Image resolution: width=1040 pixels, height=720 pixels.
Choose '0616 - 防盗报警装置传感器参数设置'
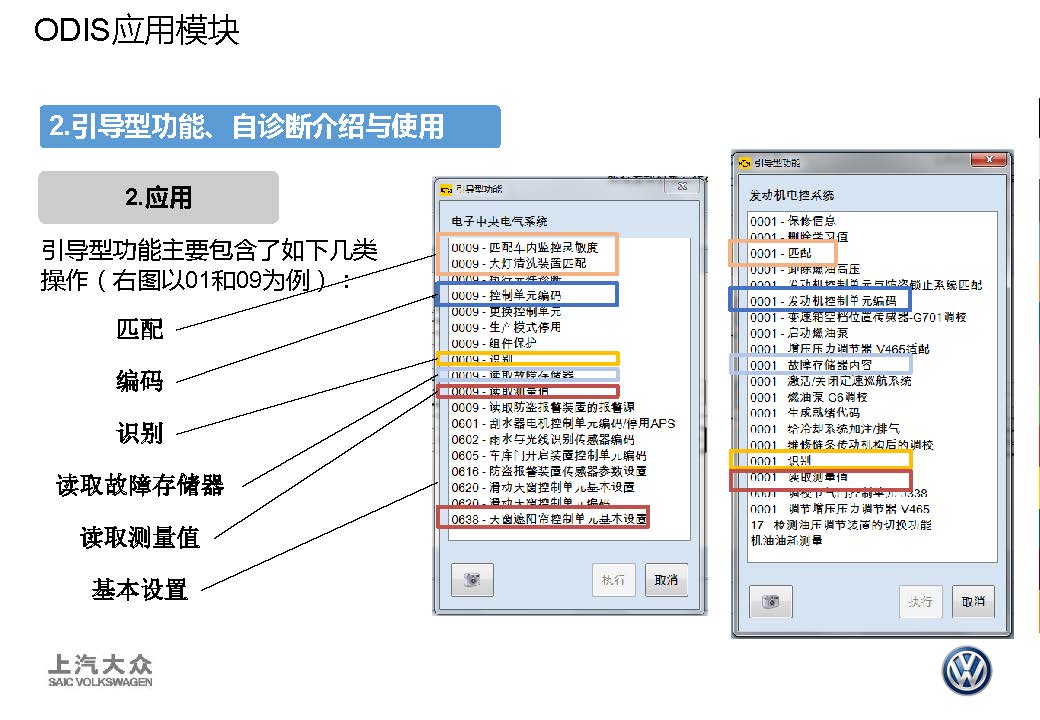tap(549, 471)
